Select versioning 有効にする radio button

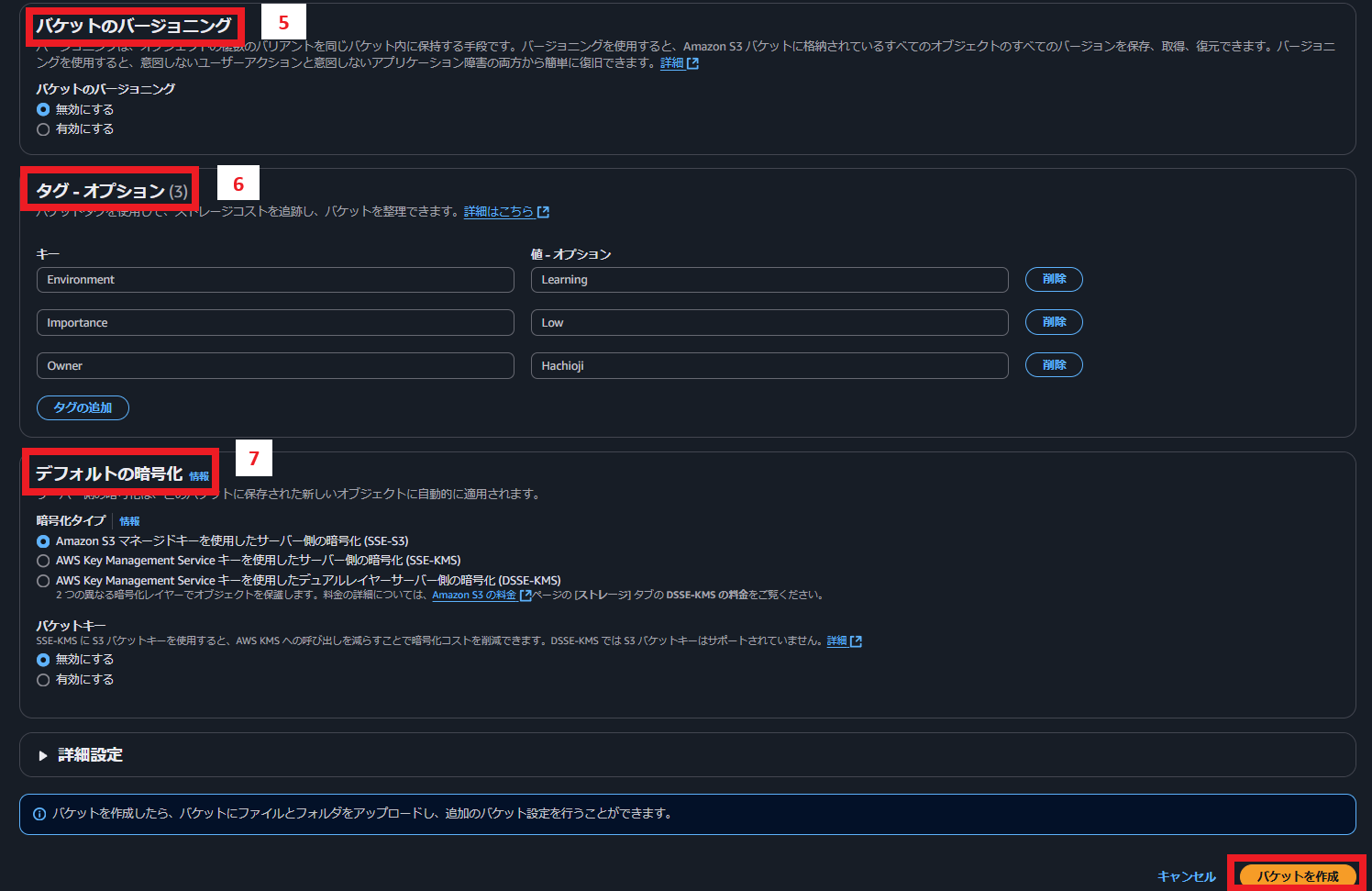point(43,129)
